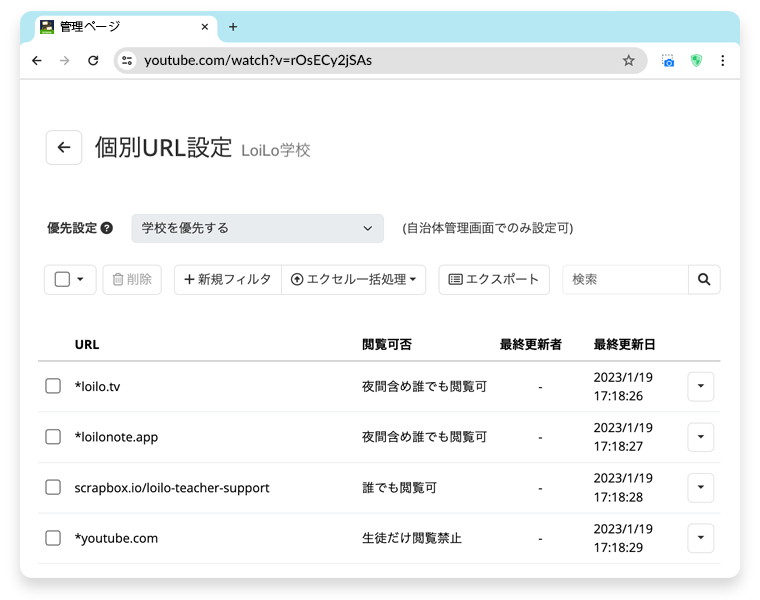Open the 学校を優先する dropdown
The width and height of the screenshot is (760, 600).
pyautogui.click(x=257, y=228)
